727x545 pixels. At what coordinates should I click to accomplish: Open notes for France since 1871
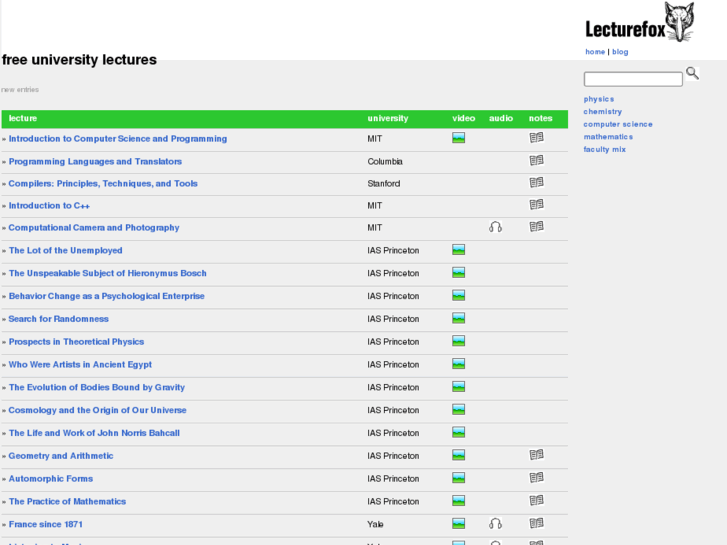coord(536,523)
